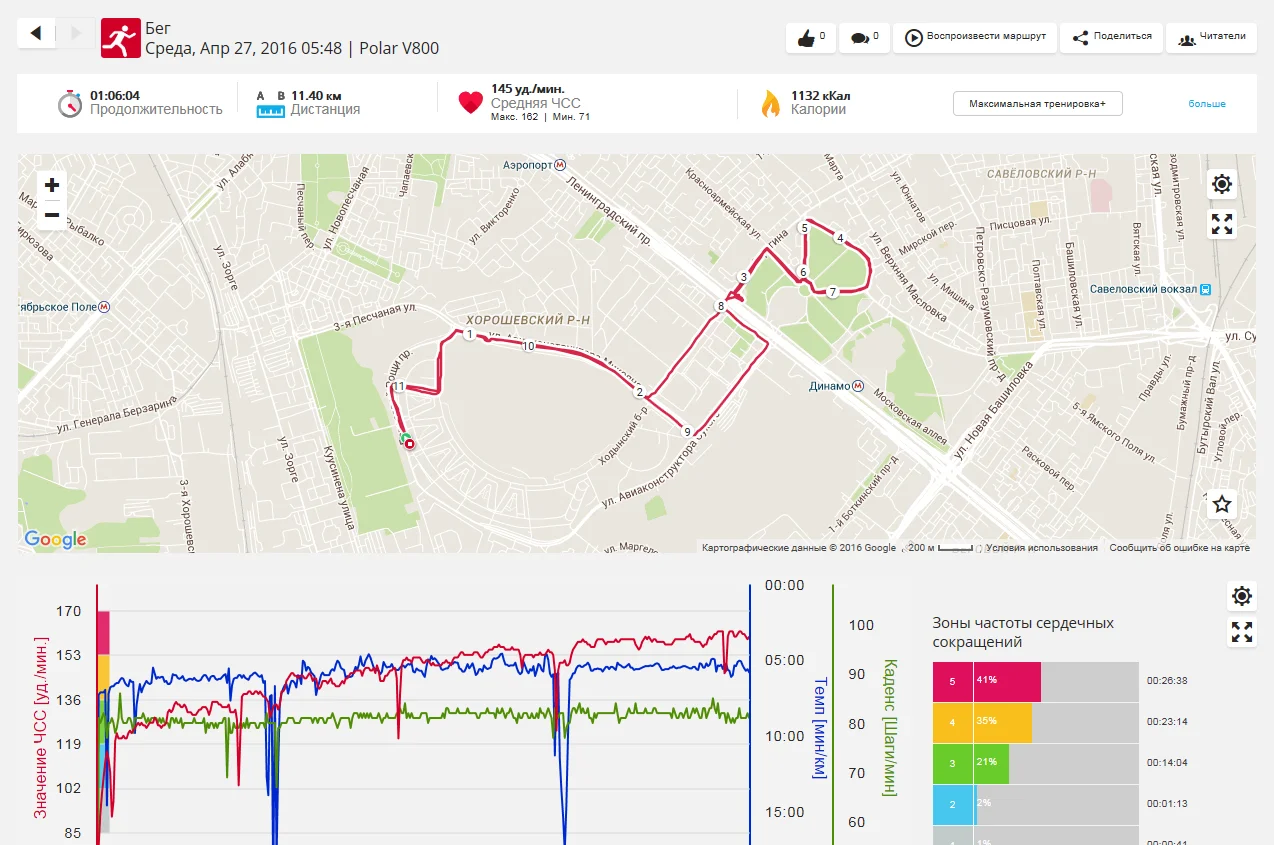Click the Google logo on map
1274x845 pixels.
pyautogui.click(x=56, y=540)
